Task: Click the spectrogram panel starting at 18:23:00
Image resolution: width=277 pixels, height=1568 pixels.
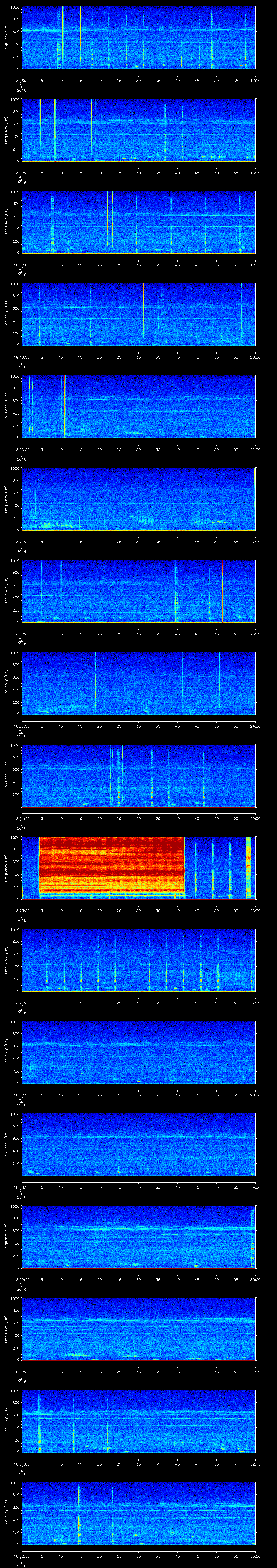Action: point(138,683)
